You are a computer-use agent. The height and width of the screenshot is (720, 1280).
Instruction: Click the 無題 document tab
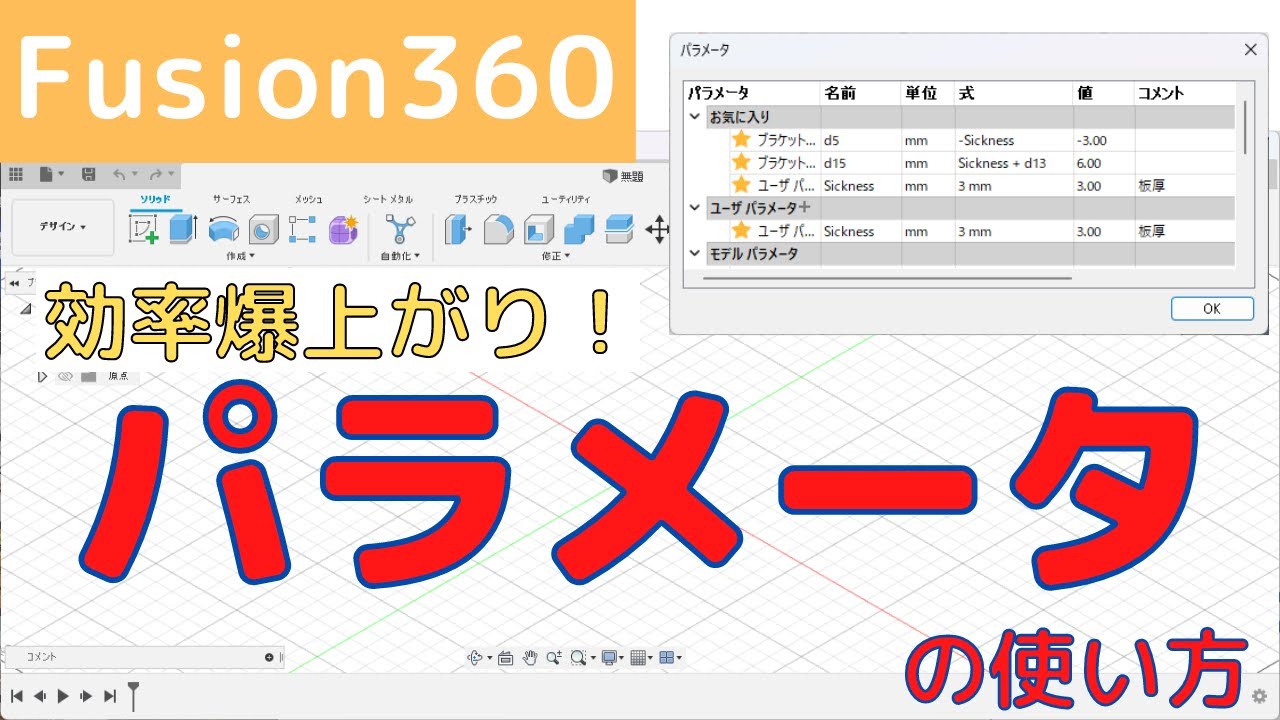(x=623, y=175)
